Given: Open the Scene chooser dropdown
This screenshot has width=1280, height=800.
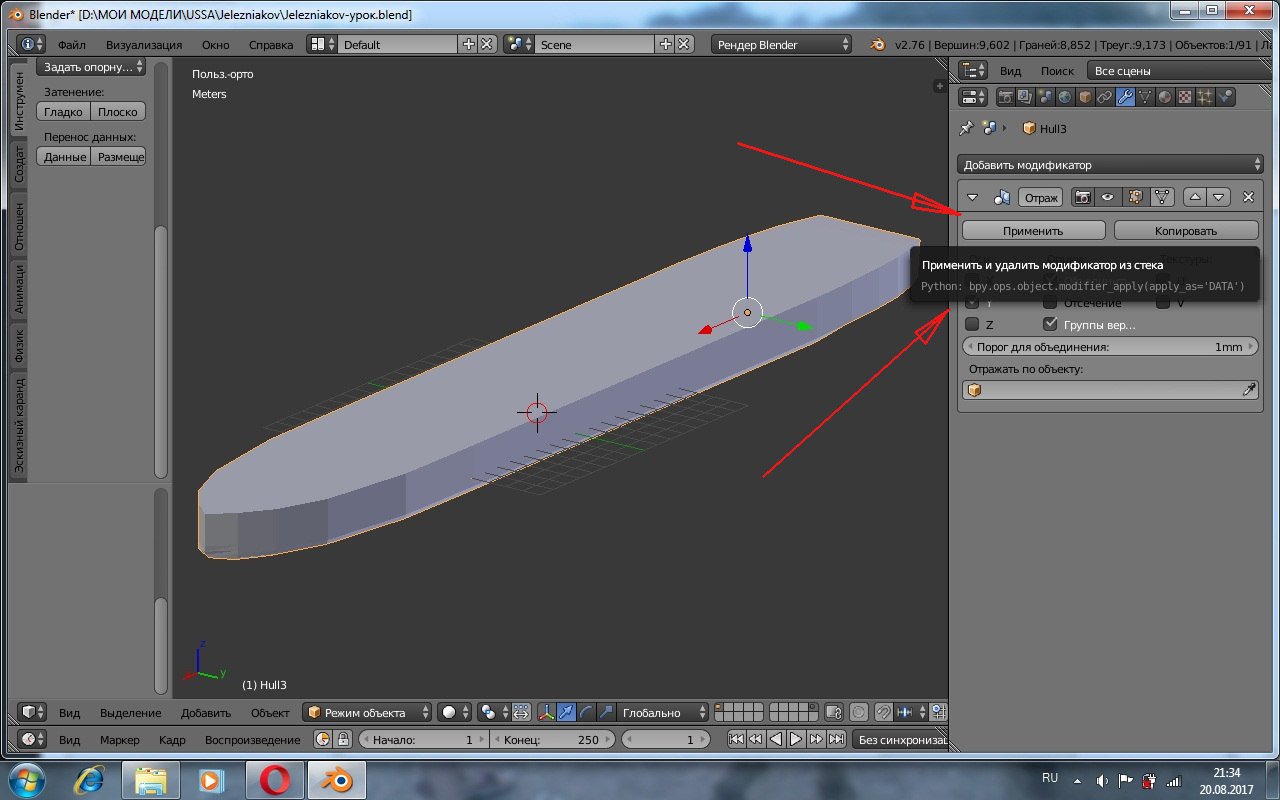Looking at the screenshot, I should point(520,44).
